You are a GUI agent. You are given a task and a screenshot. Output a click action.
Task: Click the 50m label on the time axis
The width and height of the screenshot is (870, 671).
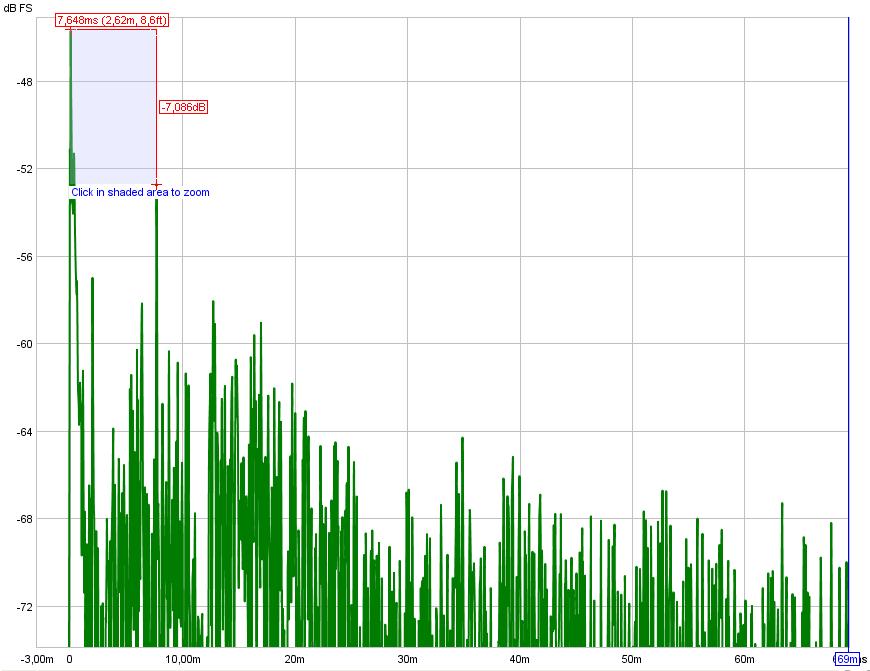(632, 660)
